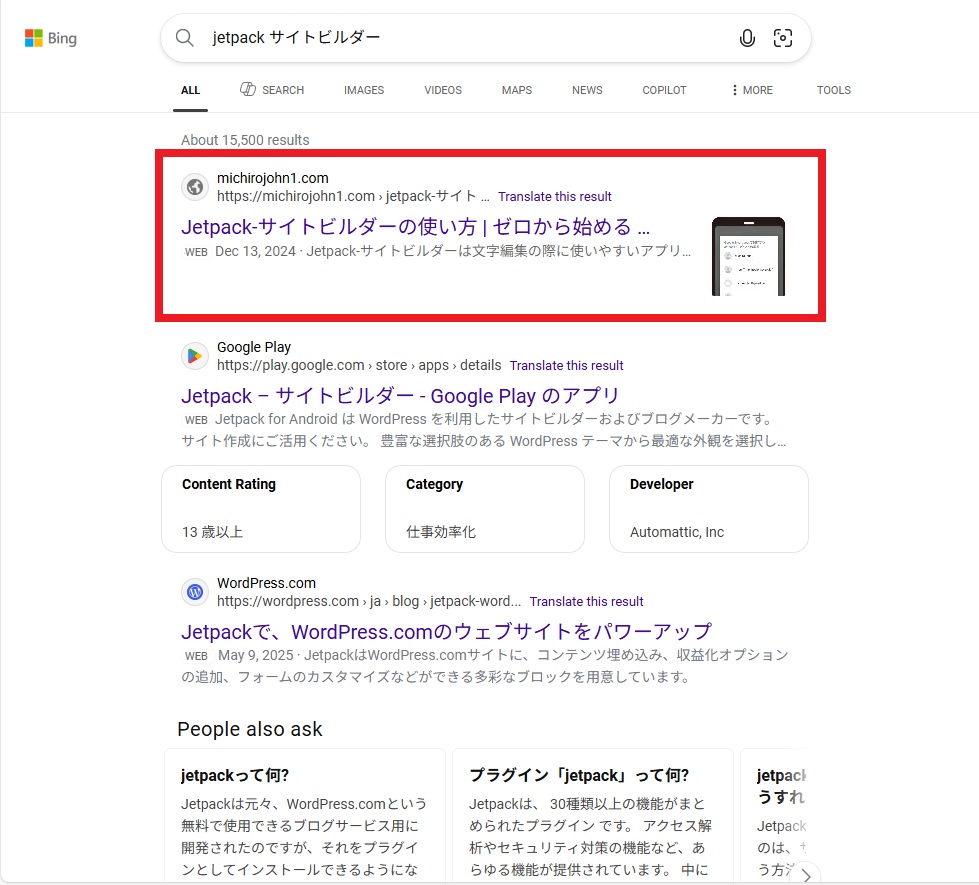Screen dimensions: 979x885
Task: Click the 'Dec 13, 2024' snippet text
Action: (255, 251)
